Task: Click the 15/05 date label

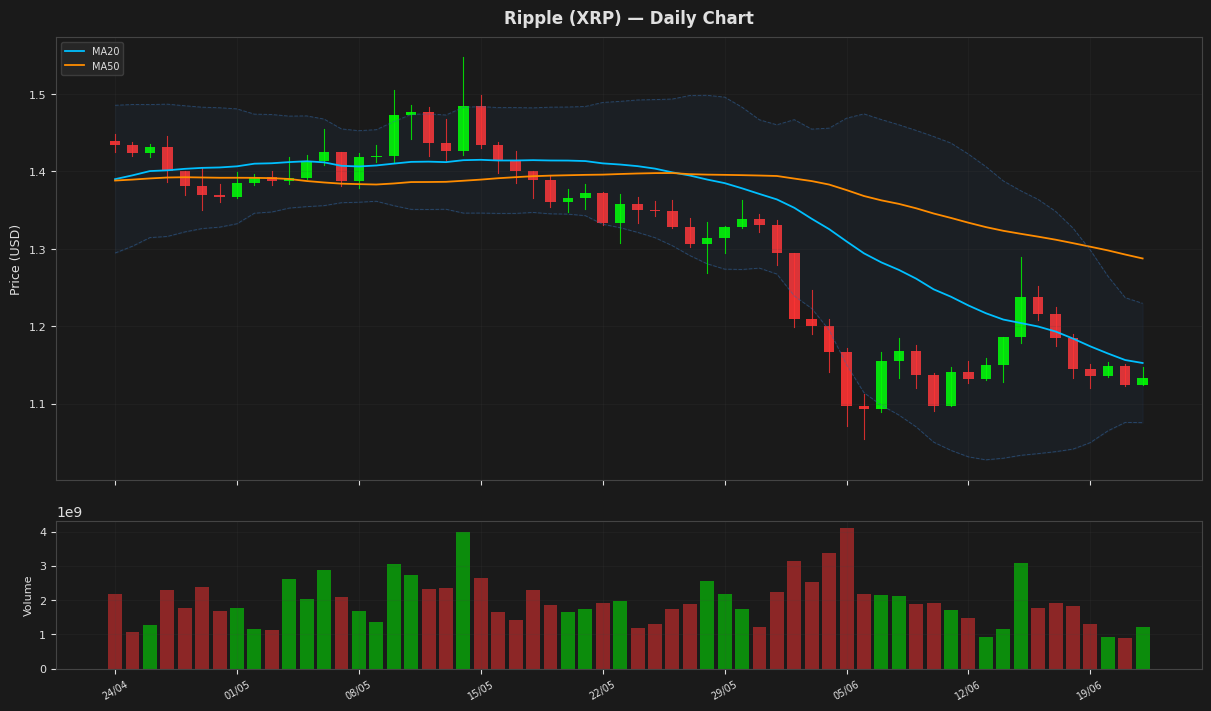Action: 481,690
